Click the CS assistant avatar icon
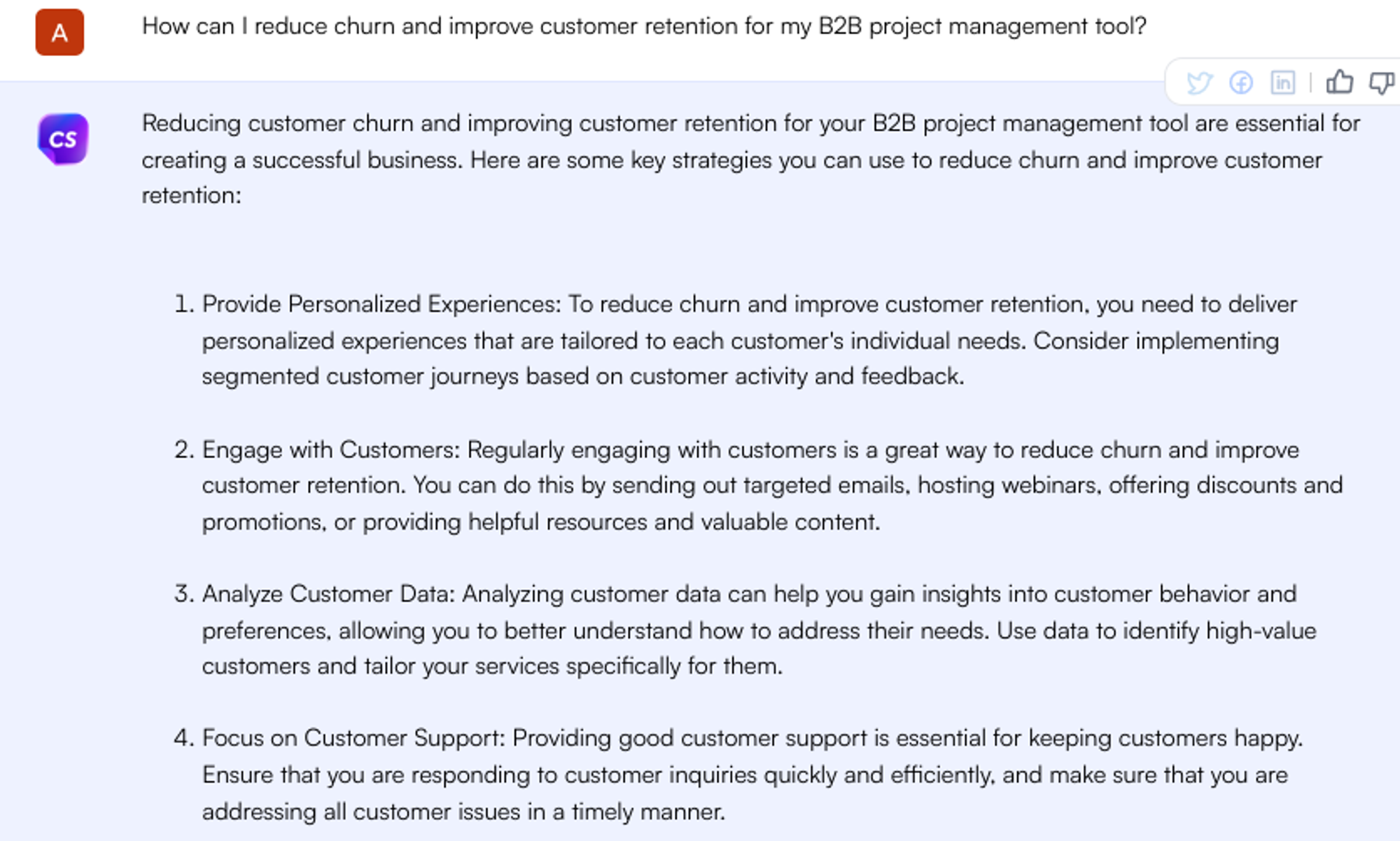 pos(63,139)
